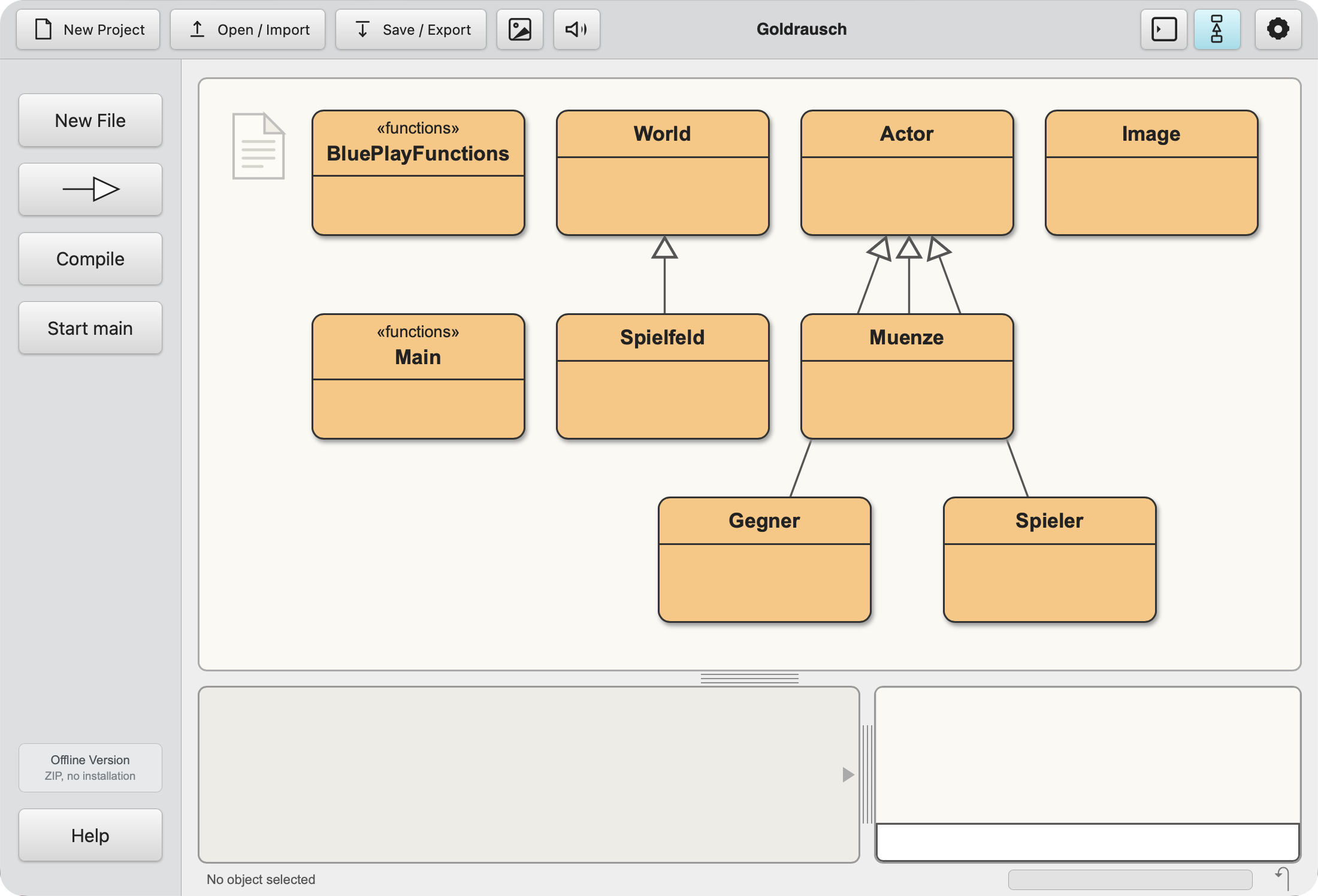1318x896 pixels.
Task: Click the 'No object selected' status text
Action: [x=261, y=879]
